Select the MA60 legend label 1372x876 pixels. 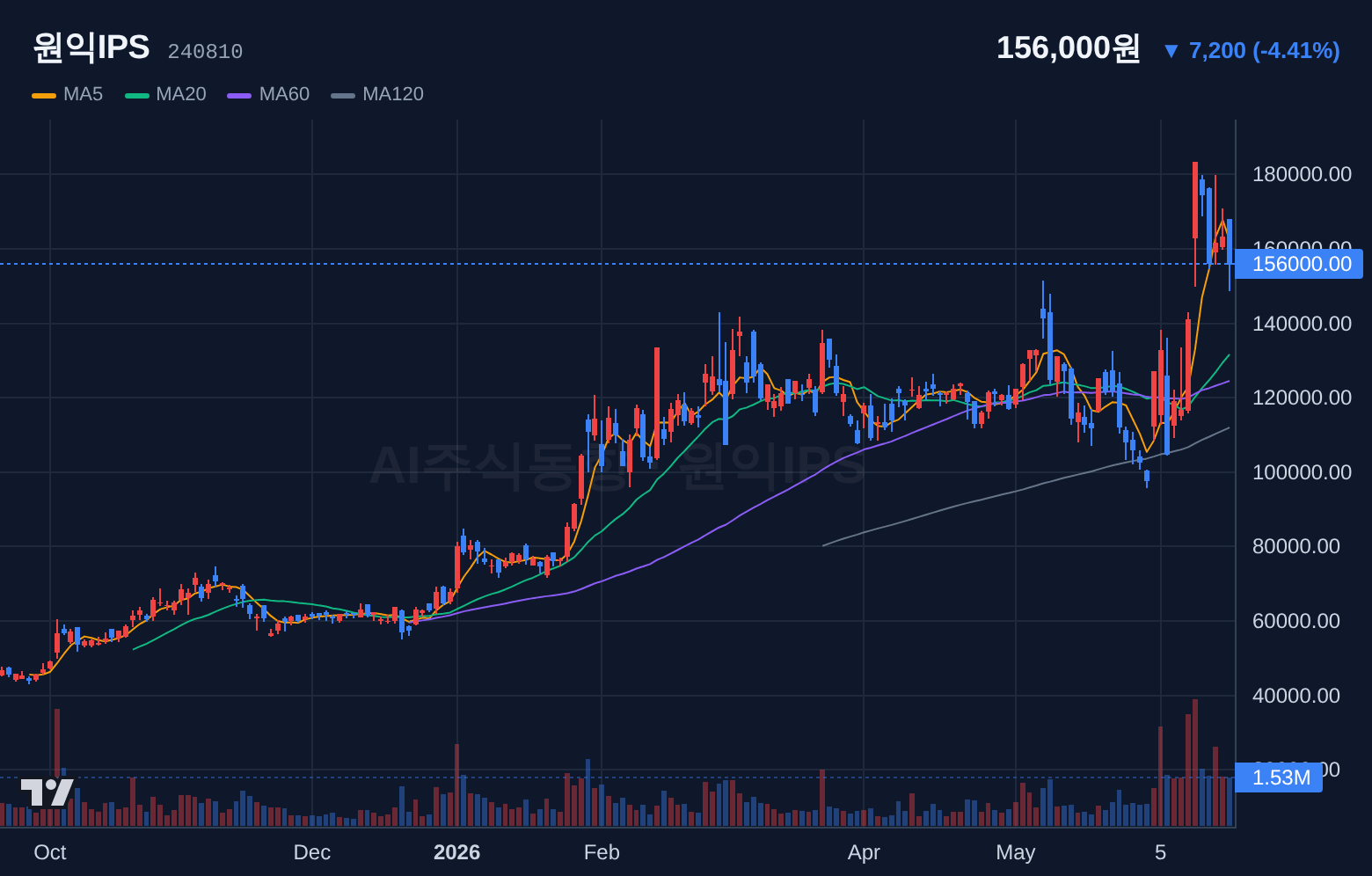coord(284,94)
